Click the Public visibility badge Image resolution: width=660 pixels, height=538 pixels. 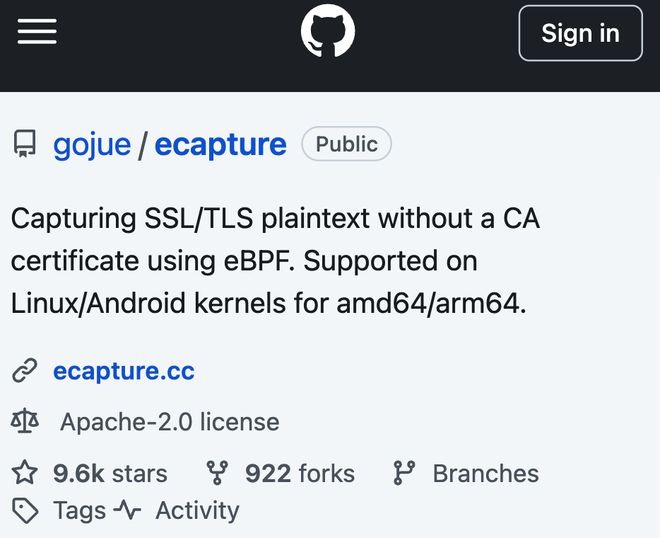coord(346,144)
